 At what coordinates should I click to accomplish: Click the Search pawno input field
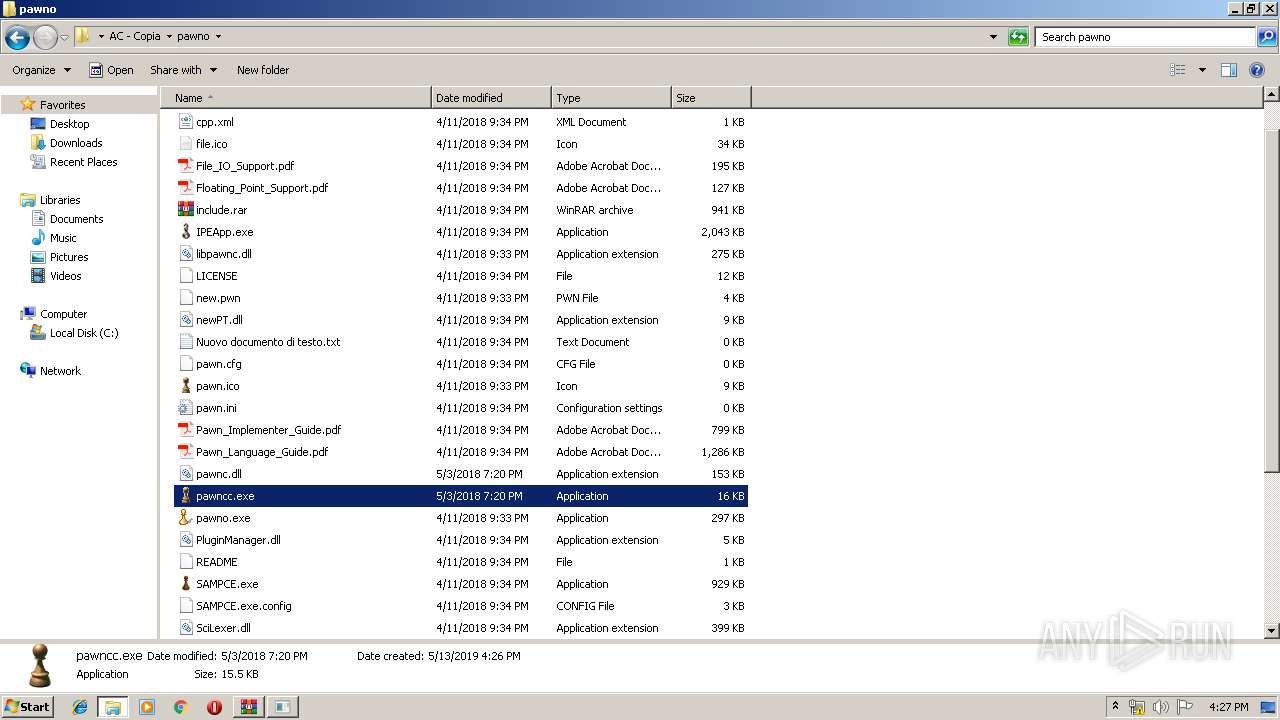pyautogui.click(x=1146, y=37)
